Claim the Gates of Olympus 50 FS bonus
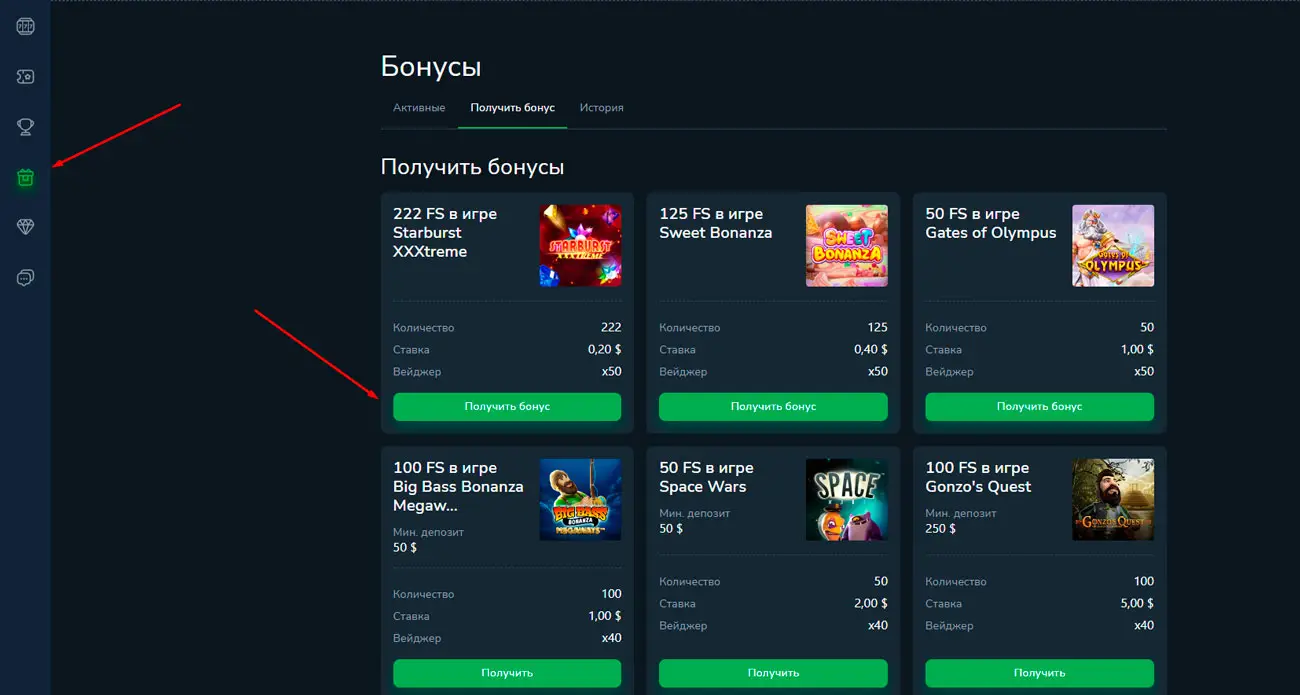Screen dimensions: 1300x695 pyautogui.click(x=1039, y=407)
